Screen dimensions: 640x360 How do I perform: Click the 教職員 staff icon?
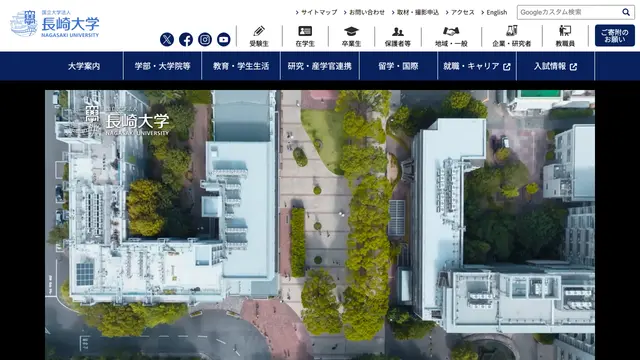click(565, 31)
